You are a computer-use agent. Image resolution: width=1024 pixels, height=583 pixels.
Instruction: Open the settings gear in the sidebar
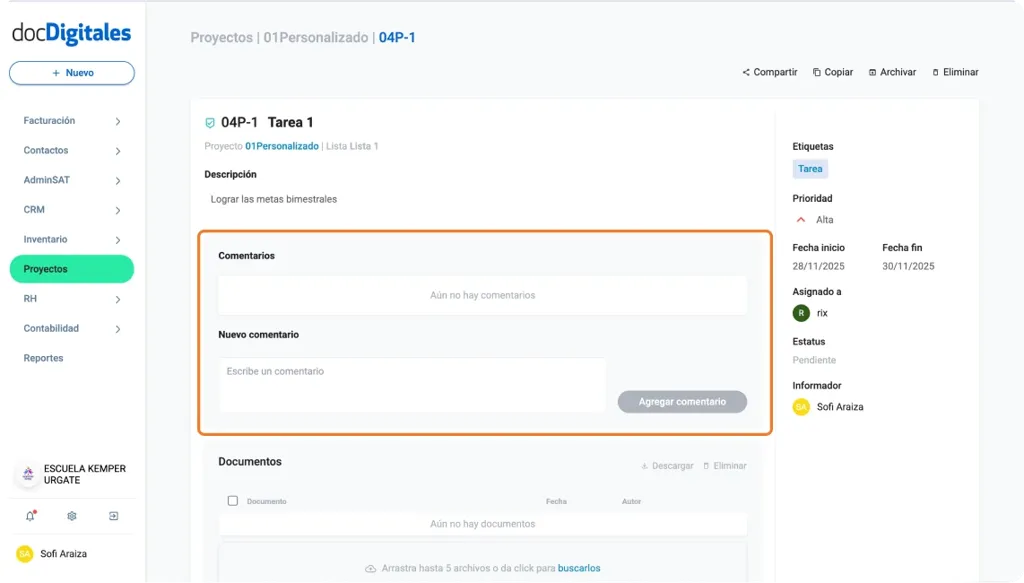[70, 516]
